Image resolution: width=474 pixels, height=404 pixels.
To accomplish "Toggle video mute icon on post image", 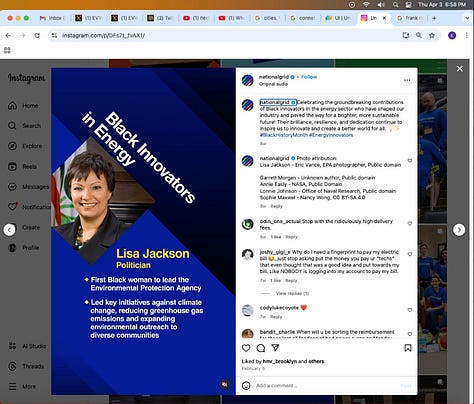I will click(x=225, y=384).
